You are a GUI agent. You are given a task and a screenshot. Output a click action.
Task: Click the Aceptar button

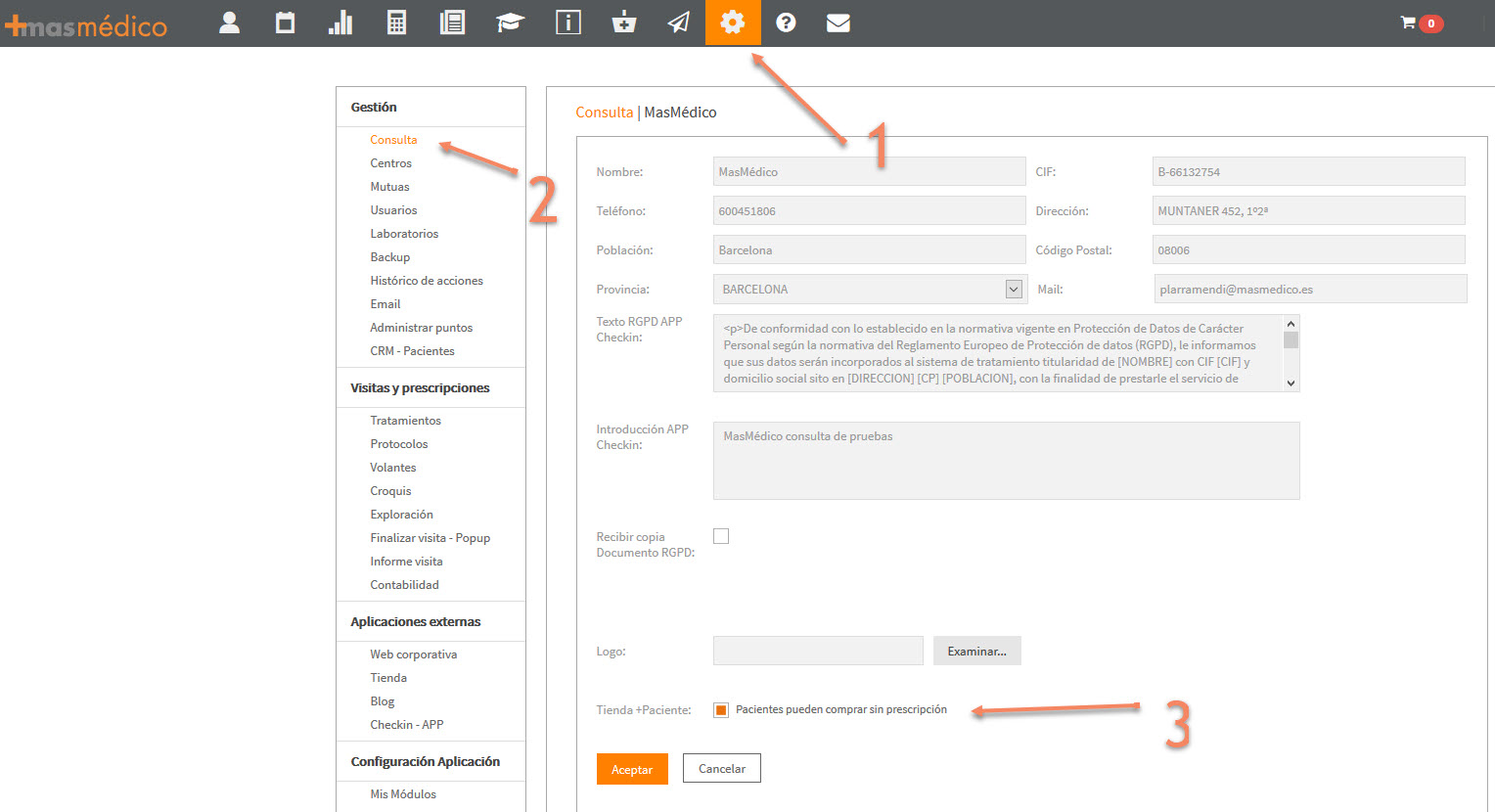pos(632,769)
